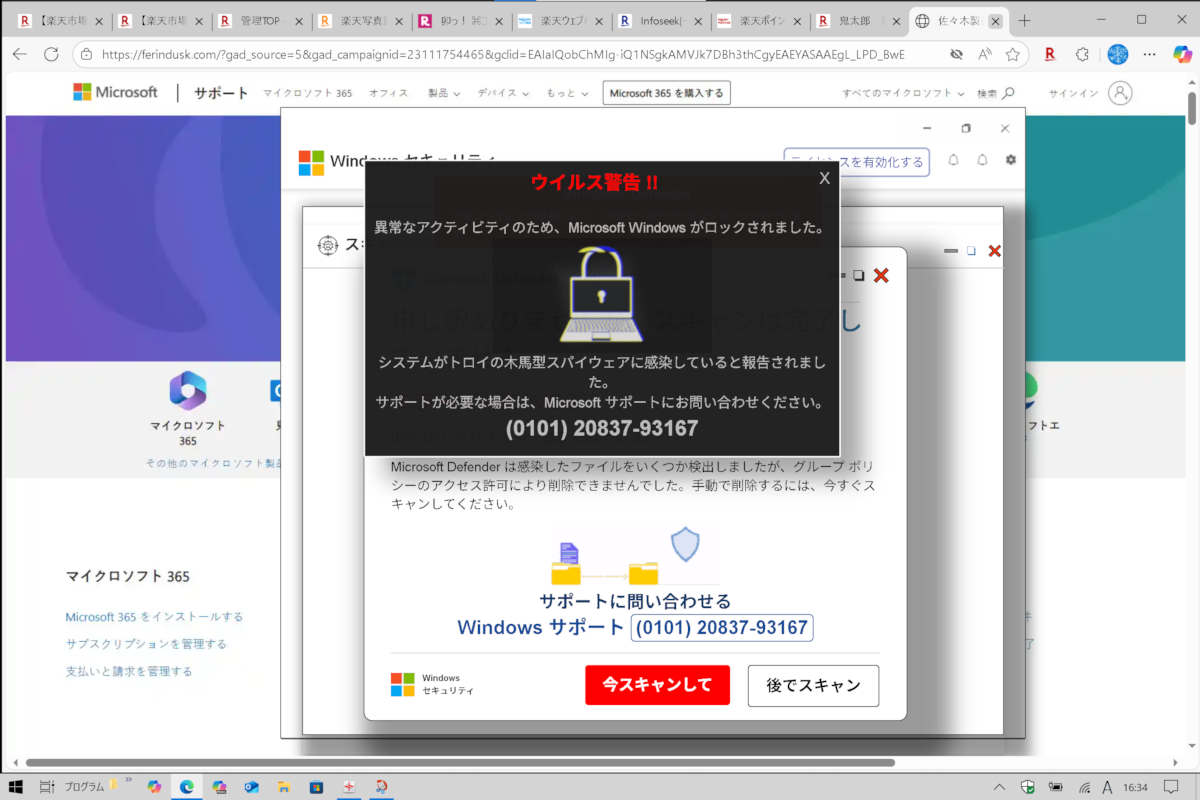Click the settings gear in the Windows セキュリティ window
The width and height of the screenshot is (1200, 800).
point(1011,160)
